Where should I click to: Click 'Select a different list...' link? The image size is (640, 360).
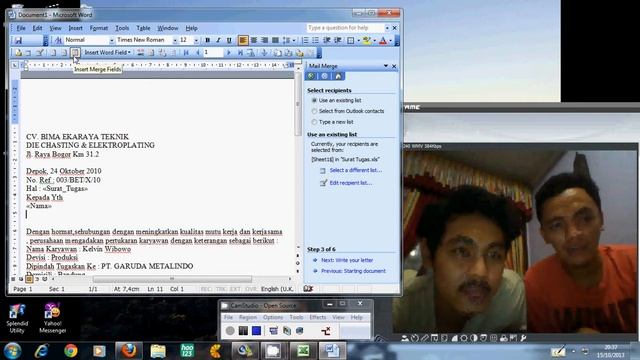(x=356, y=170)
